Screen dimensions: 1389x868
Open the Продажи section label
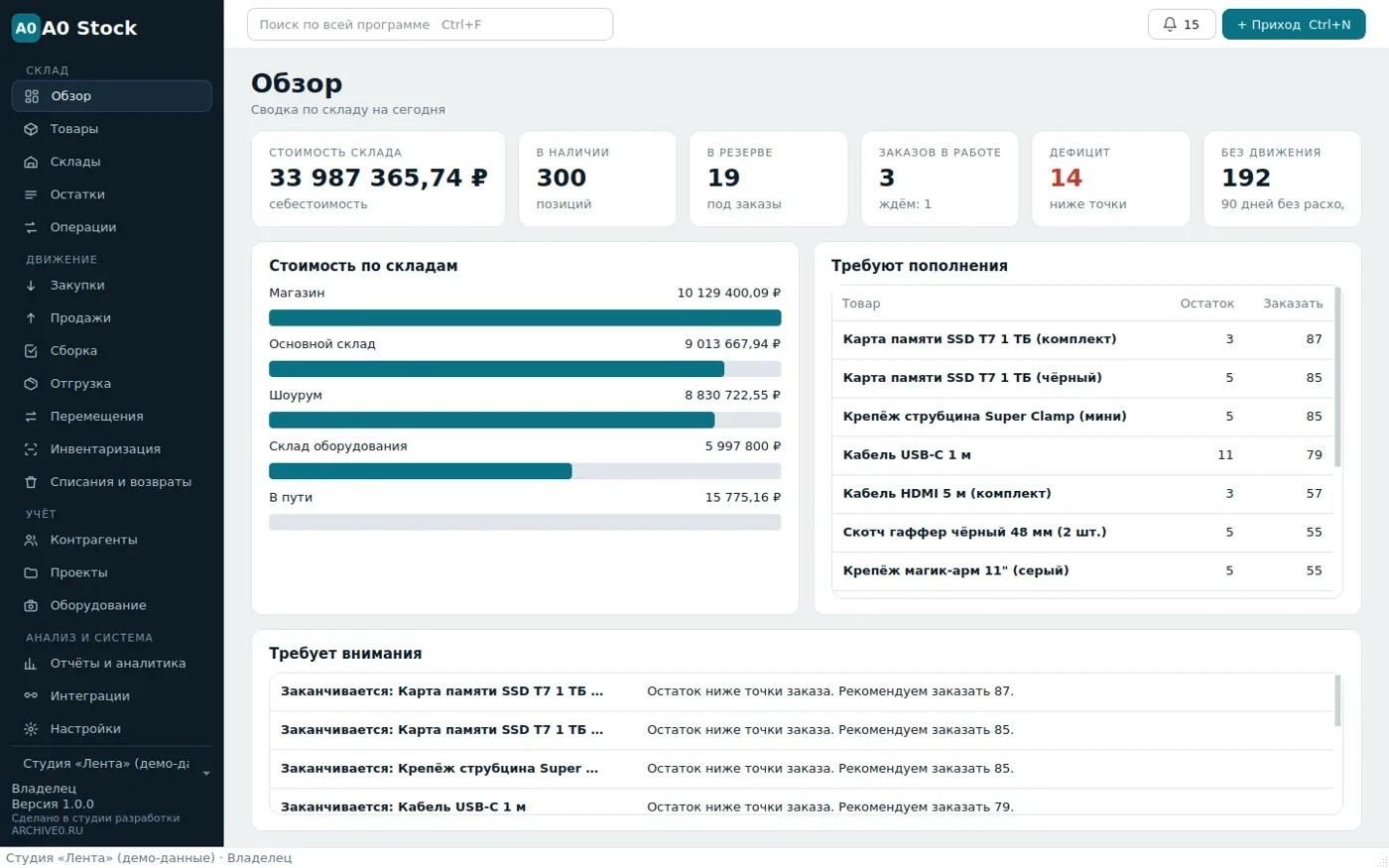(x=80, y=317)
